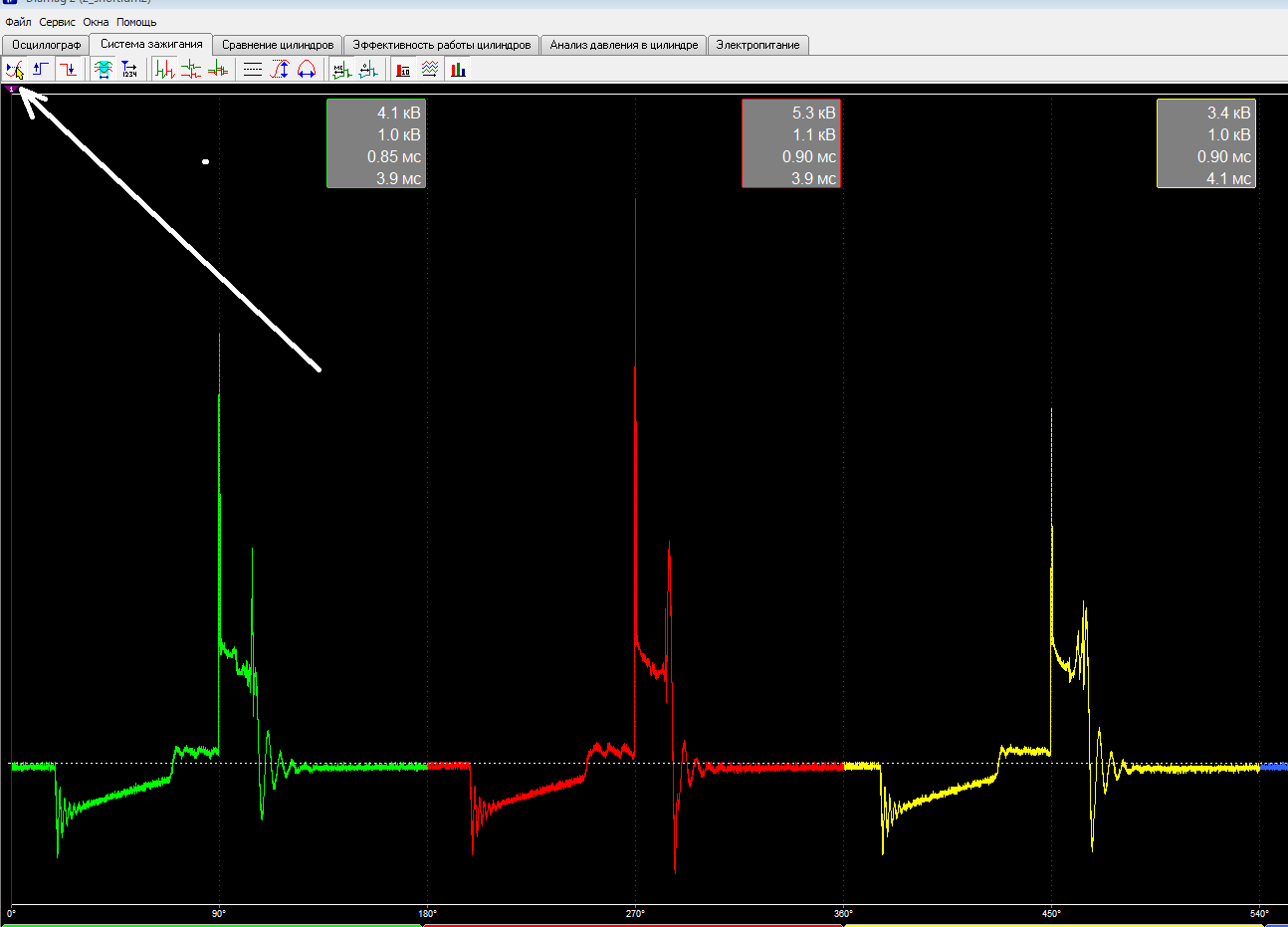
Task: Switch to the Сравнение цилиндров tab
Action: click(278, 45)
